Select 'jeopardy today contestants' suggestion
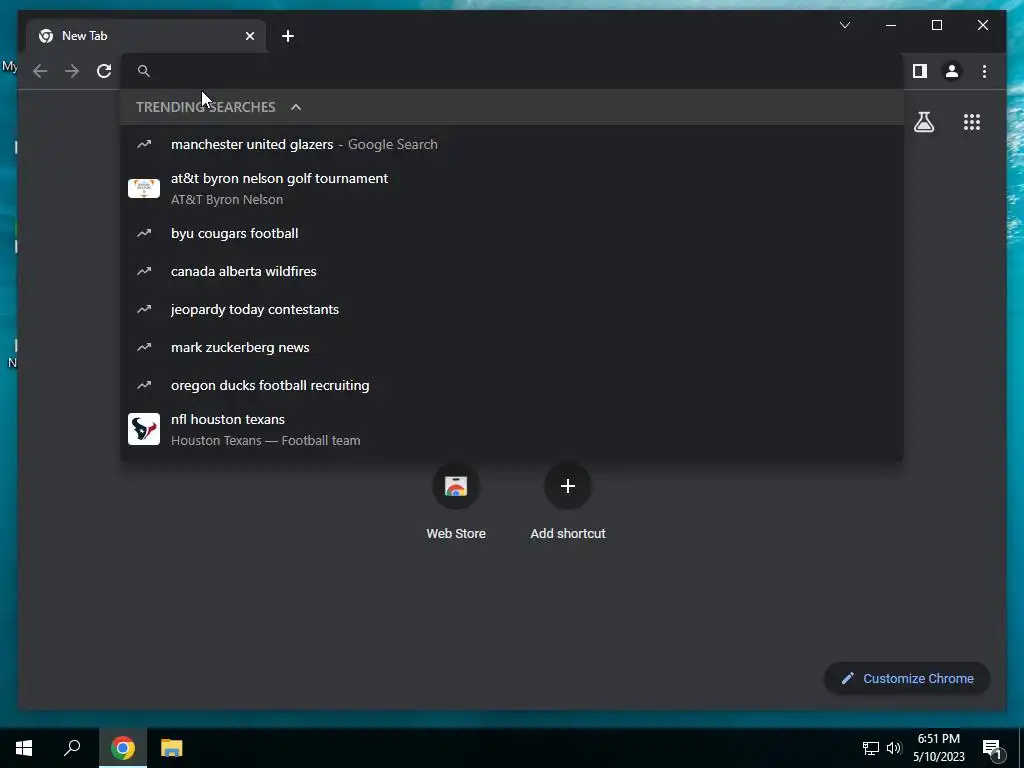The width and height of the screenshot is (1024, 768). (511, 310)
